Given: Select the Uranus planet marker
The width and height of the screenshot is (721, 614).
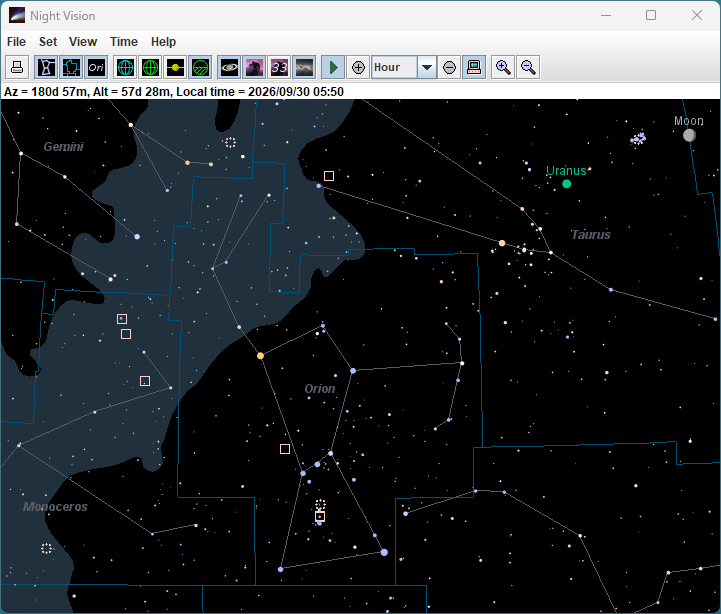Looking at the screenshot, I should tap(566, 184).
